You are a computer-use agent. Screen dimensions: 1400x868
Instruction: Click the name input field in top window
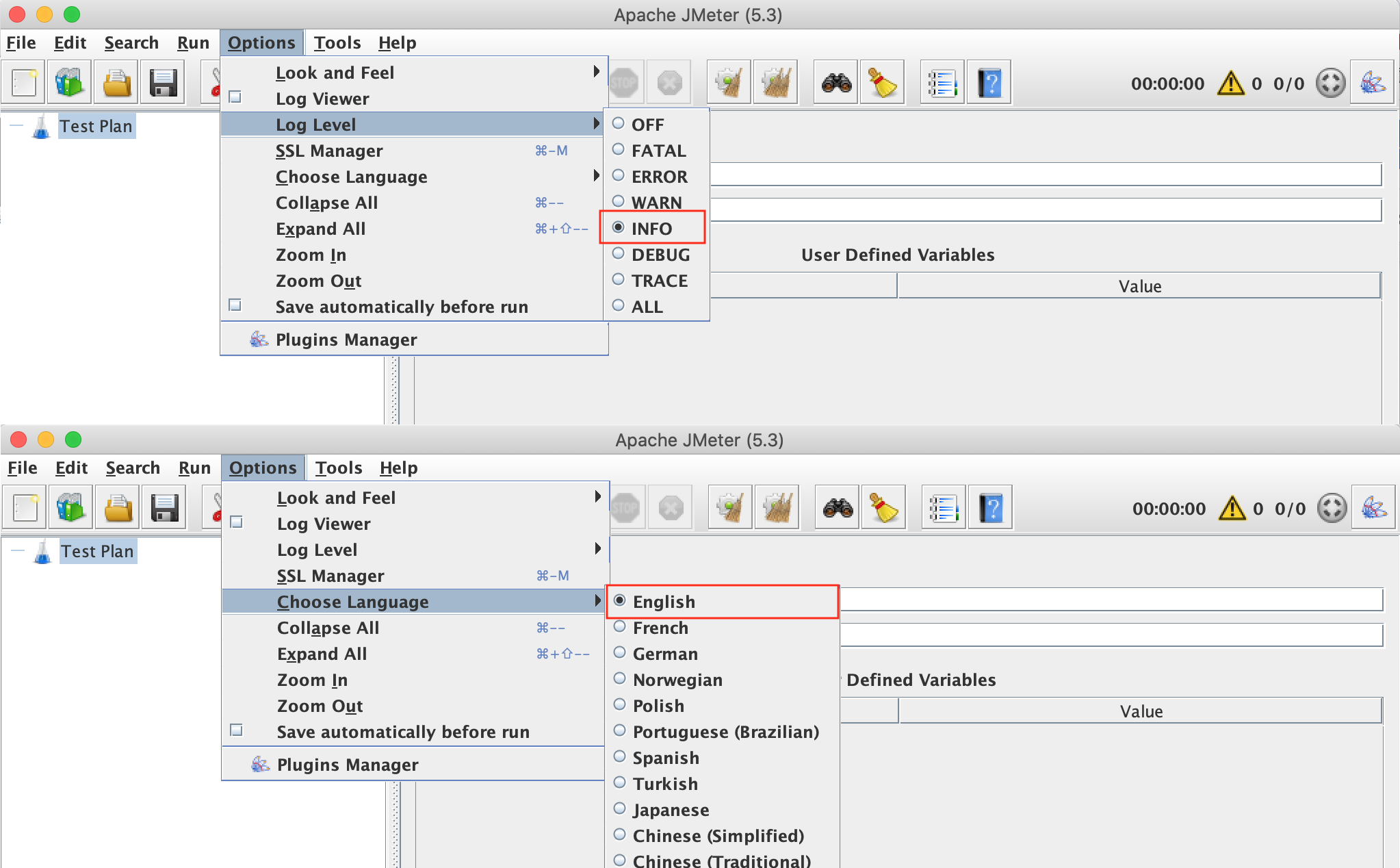tap(1046, 175)
